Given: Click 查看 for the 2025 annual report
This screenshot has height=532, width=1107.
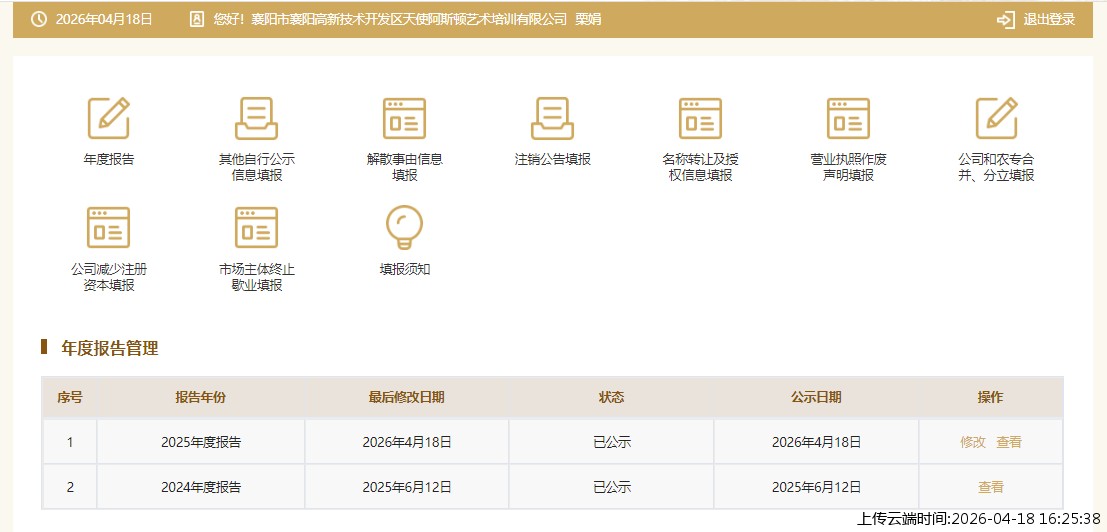Looking at the screenshot, I should [x=1009, y=442].
